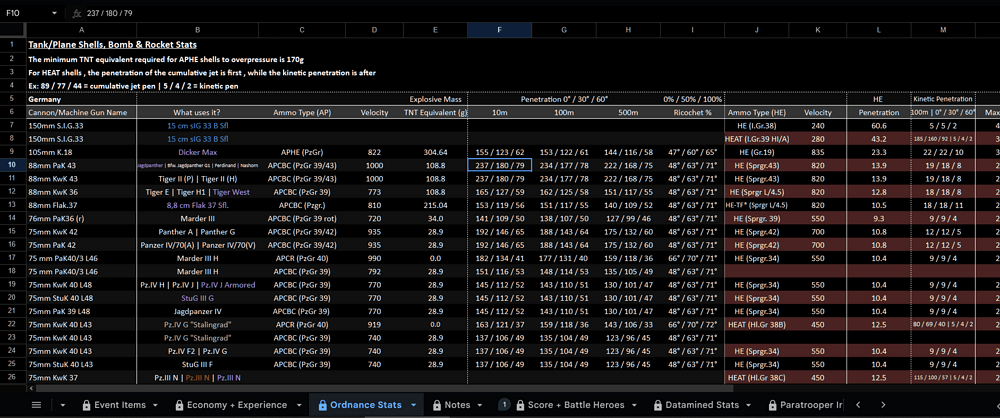This screenshot has height=418, width=1000.
Task: Select the 60.6 penetration cell
Action: pyautogui.click(x=879, y=126)
